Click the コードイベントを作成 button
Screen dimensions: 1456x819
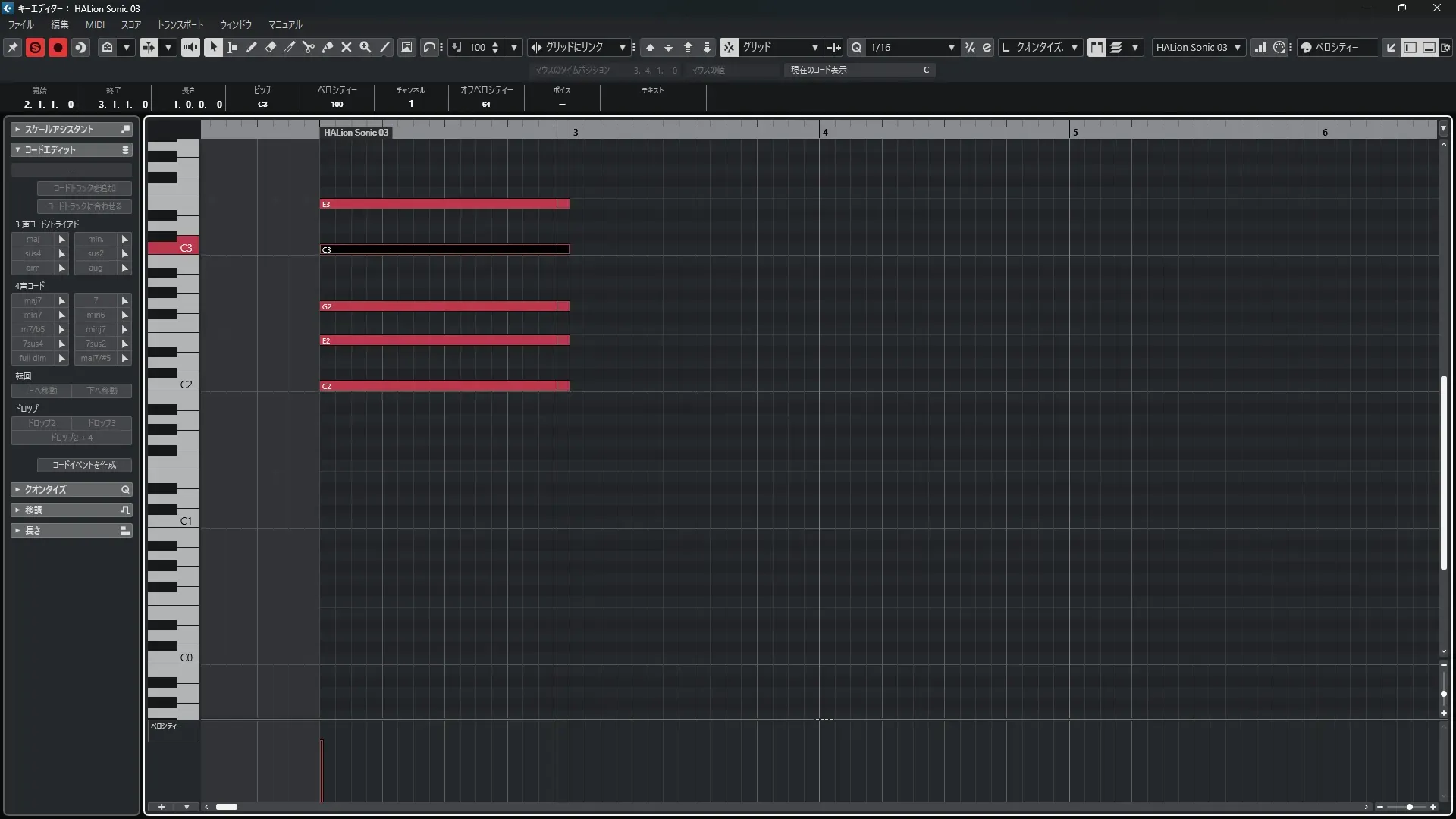coord(84,465)
